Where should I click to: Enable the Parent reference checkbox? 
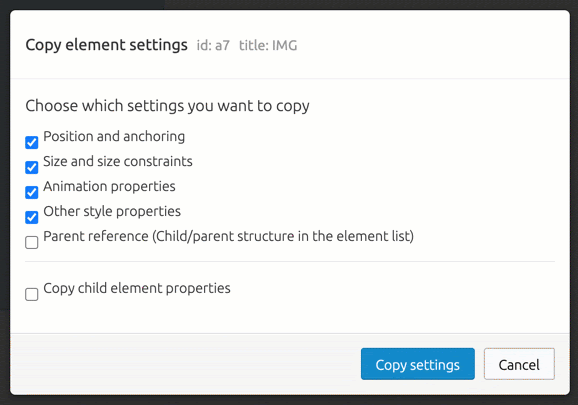click(x=32, y=242)
